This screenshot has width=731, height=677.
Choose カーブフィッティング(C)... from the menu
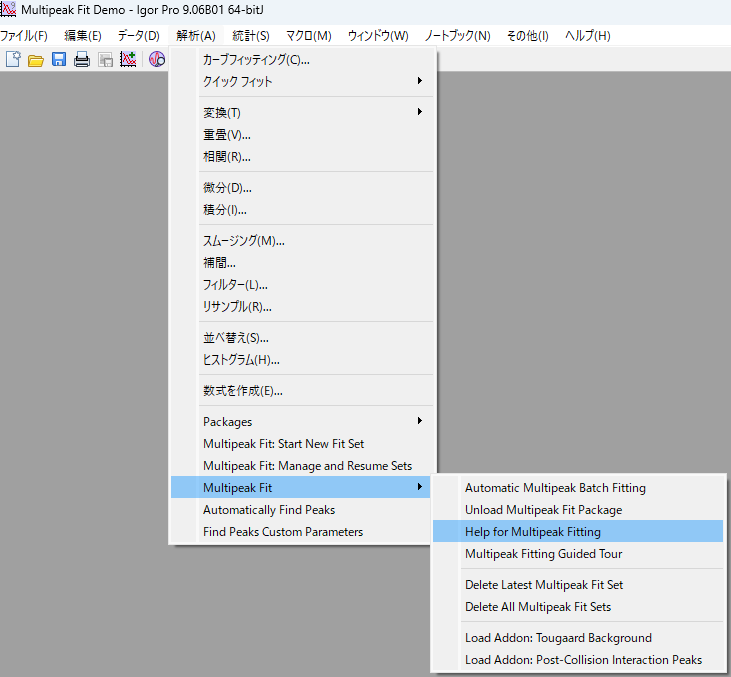pyautogui.click(x=302, y=60)
